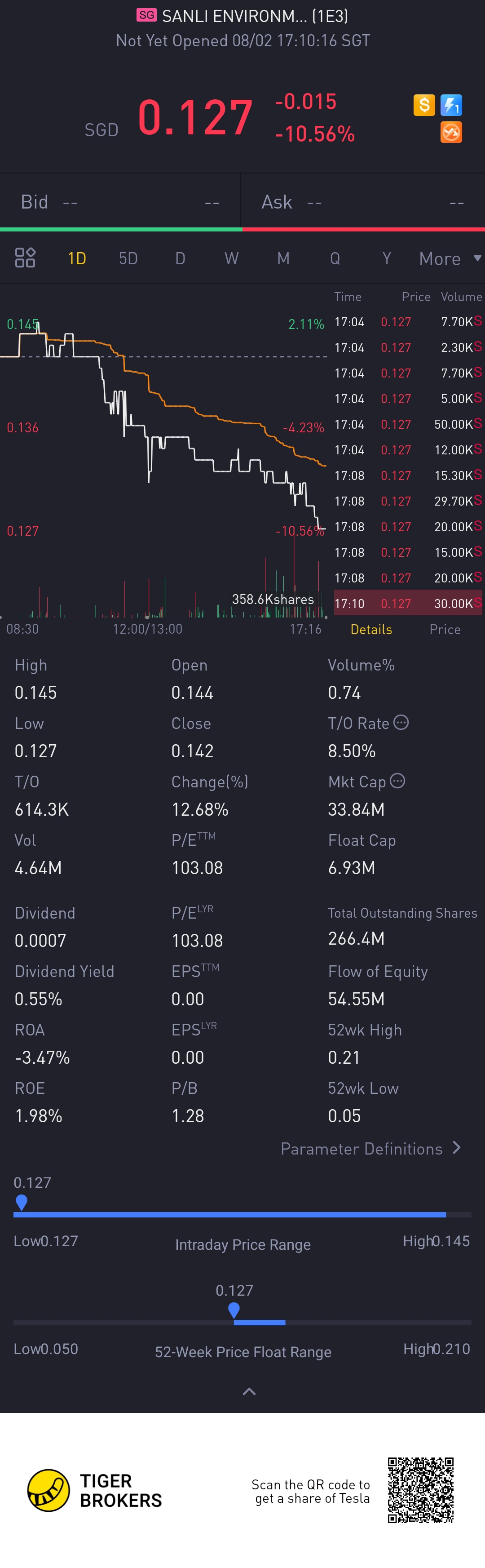485x1568 pixels.
Task: Switch to the 5D chart tab
Action: [x=128, y=259]
